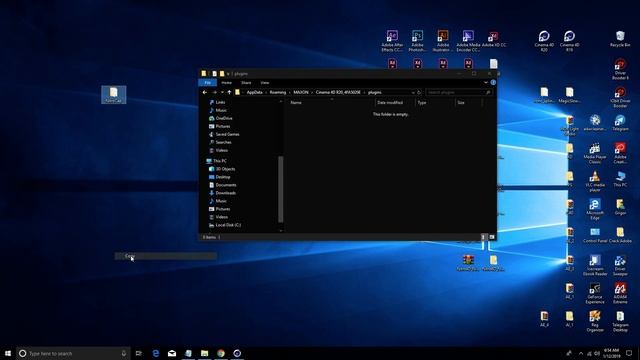Select Driver Booster 6 desktop icon
Image resolution: width=640 pixels, height=360 pixels.
click(620, 69)
